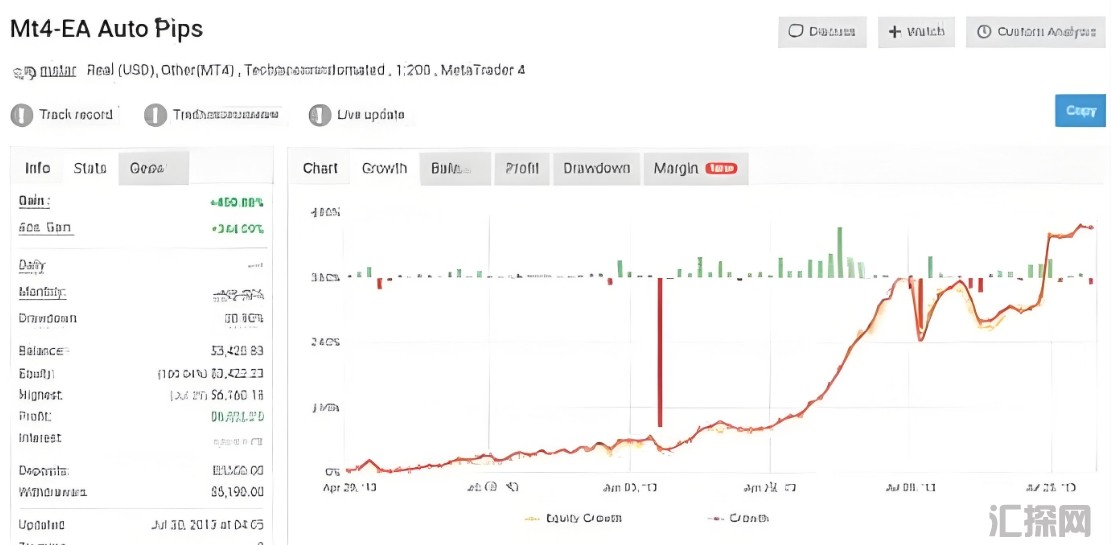This screenshot has width=1111, height=545.
Task: Click the user avatar icon before Real (USD)
Action: click(22, 72)
